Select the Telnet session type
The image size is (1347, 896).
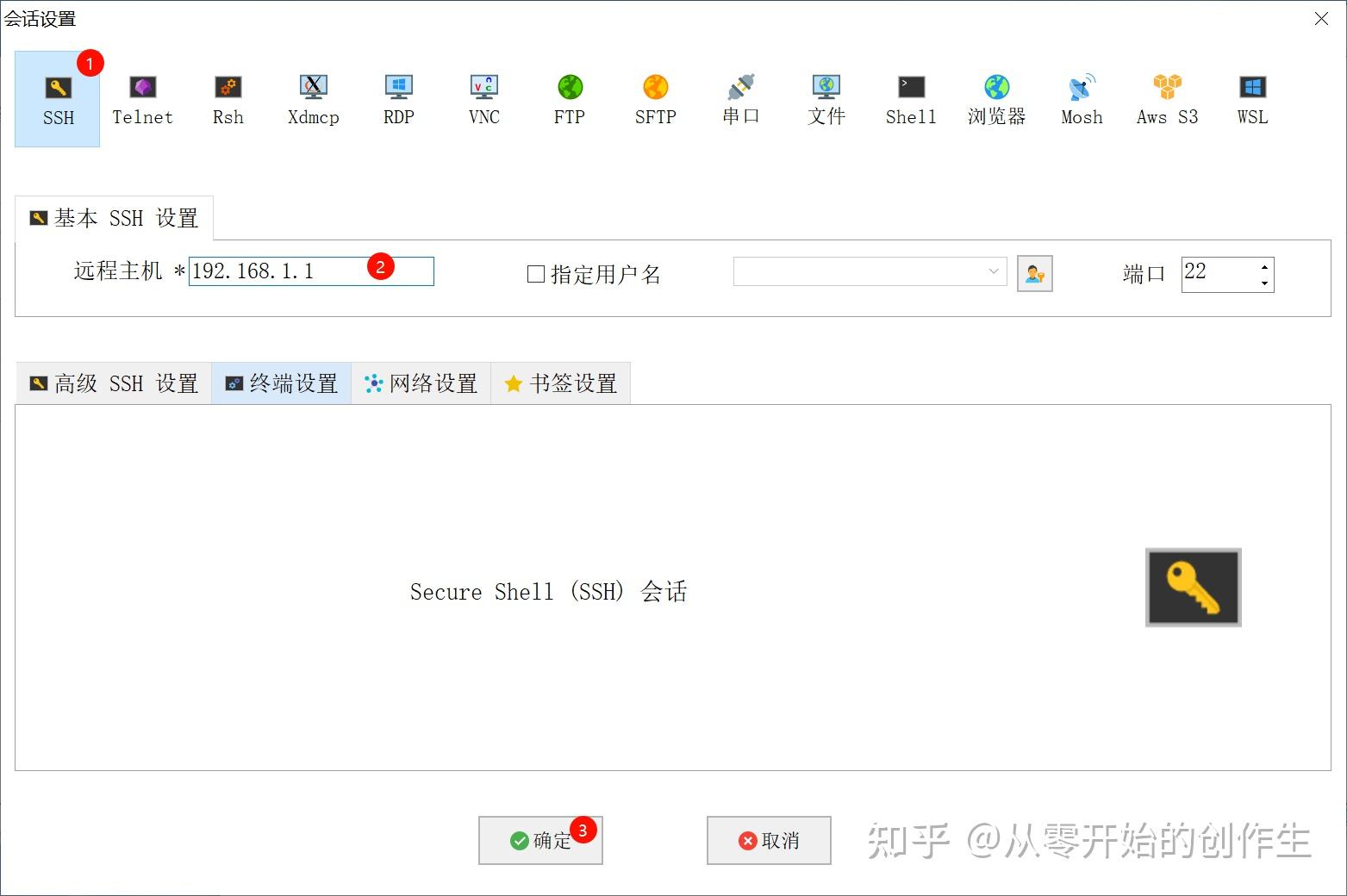(141, 99)
